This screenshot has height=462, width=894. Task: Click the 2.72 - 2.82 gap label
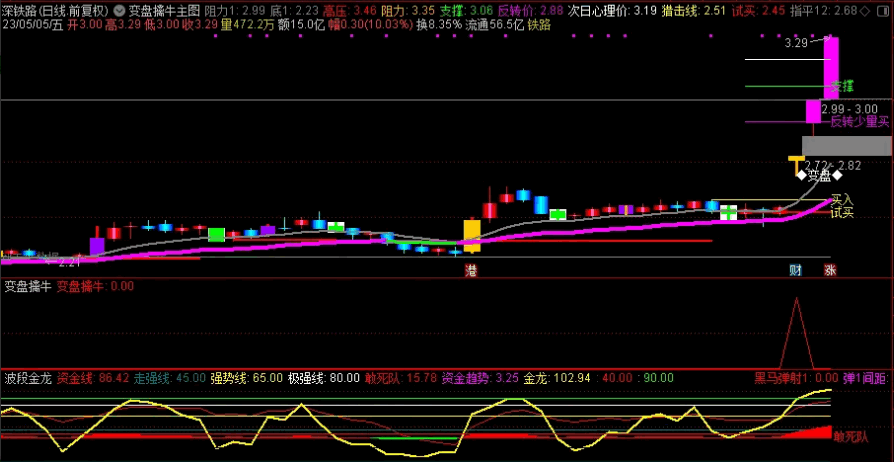(832, 165)
